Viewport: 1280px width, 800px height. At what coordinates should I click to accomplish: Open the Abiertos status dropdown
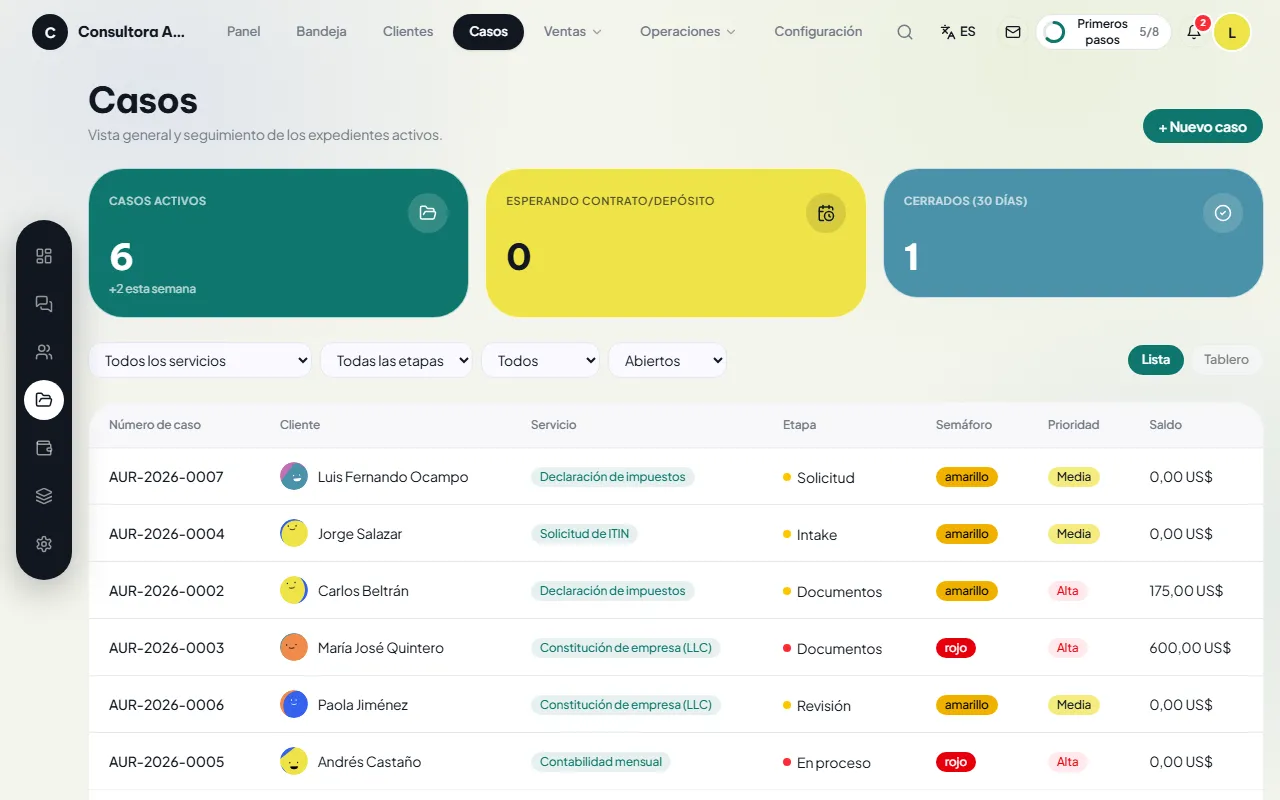pyautogui.click(x=667, y=361)
